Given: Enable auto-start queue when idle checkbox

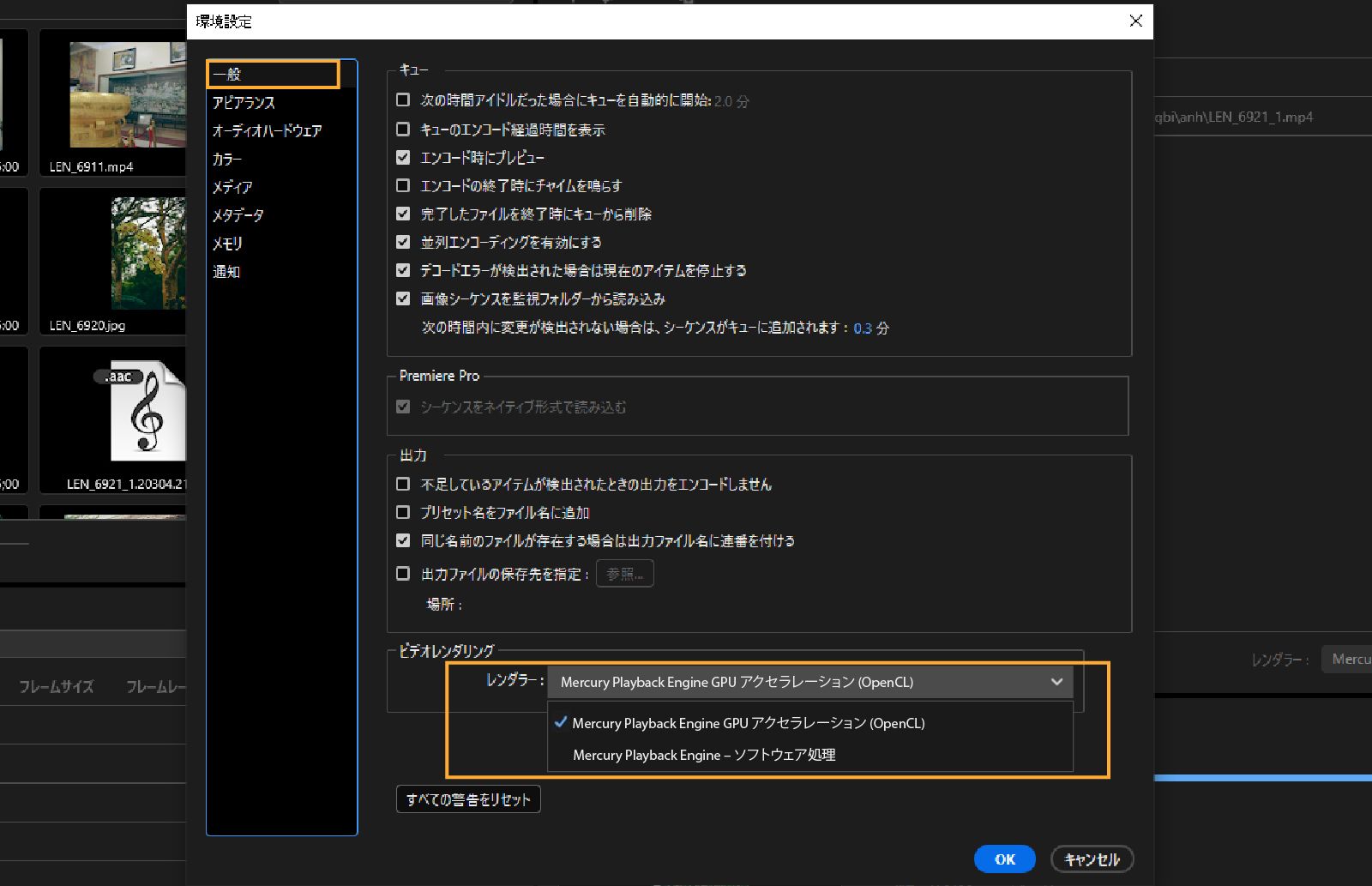Looking at the screenshot, I should tap(403, 100).
